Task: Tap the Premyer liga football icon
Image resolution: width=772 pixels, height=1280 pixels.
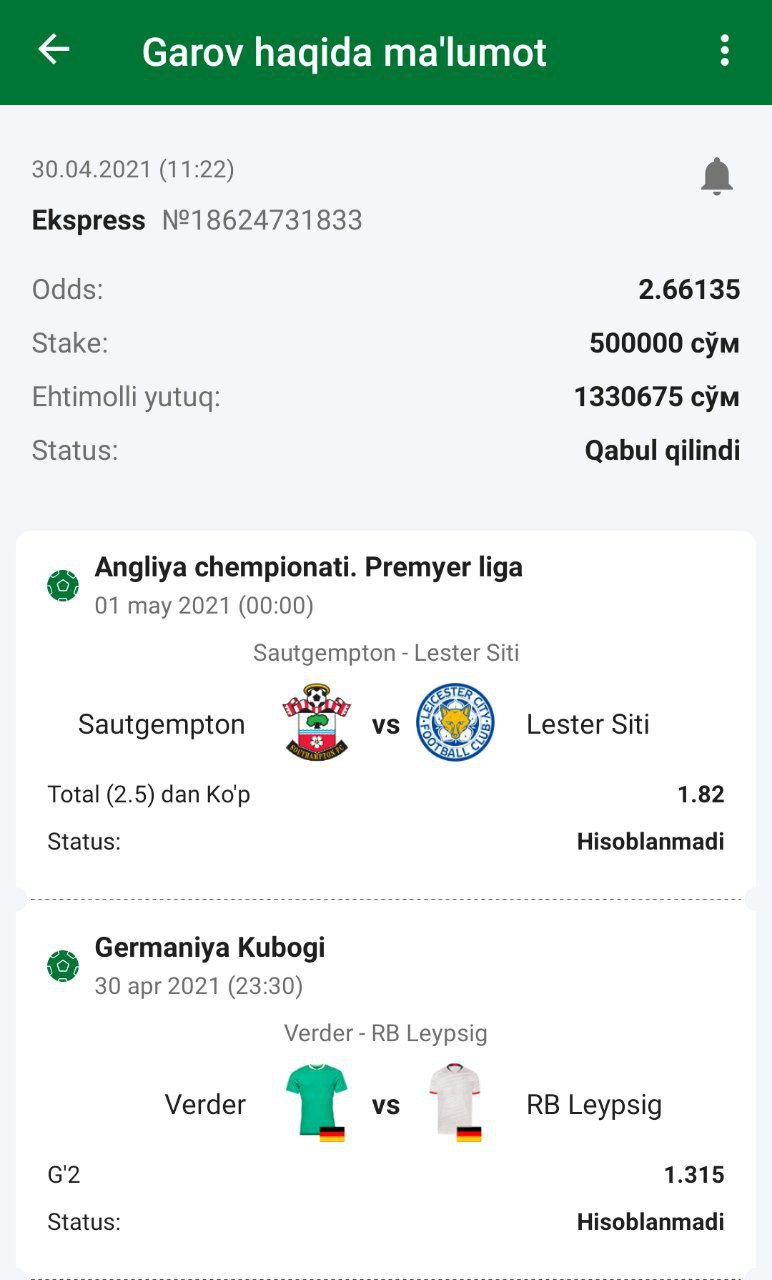Action: 63,585
